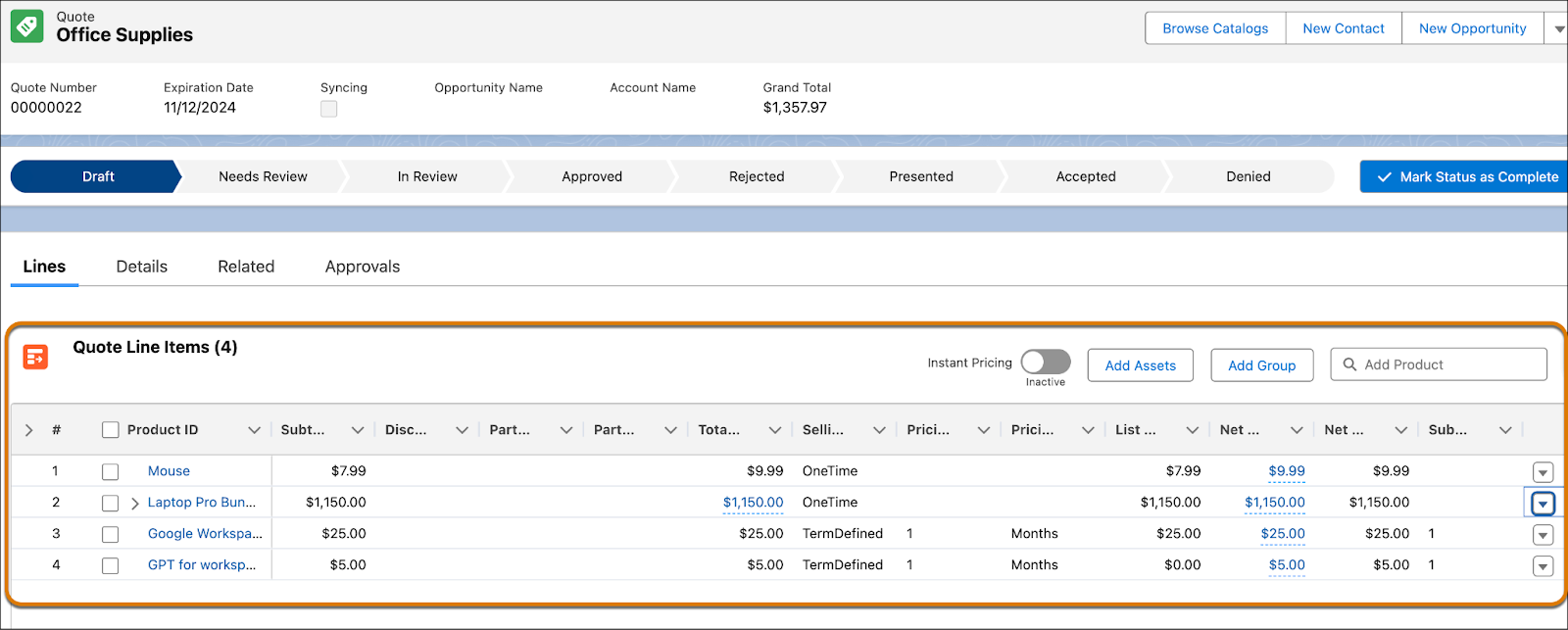Click Mark Status as Complete
Screen dimensions: 1568x630
[1464, 176]
